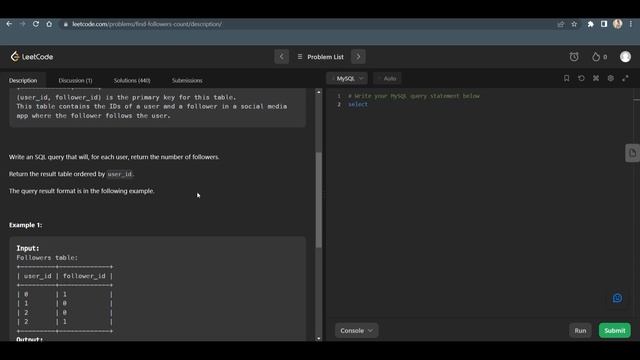Open editor settings gear icon
The height and width of the screenshot is (360, 640).
click(611, 78)
